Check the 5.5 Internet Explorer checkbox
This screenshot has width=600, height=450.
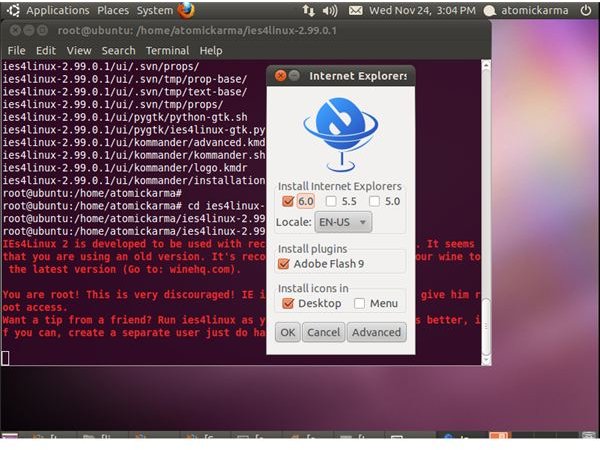331,201
